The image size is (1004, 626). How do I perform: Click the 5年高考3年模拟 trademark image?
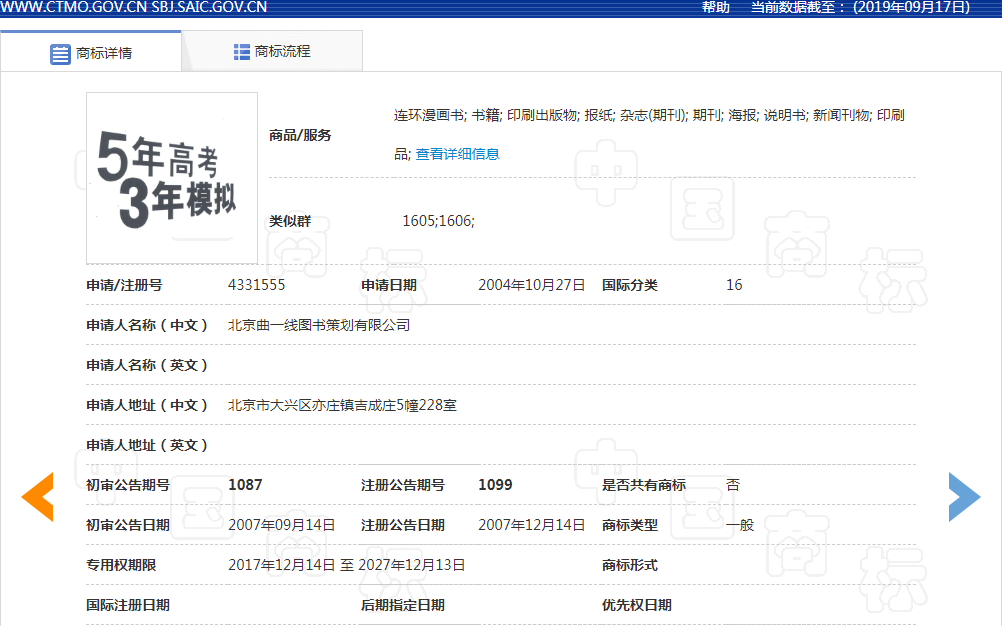pyautogui.click(x=172, y=178)
